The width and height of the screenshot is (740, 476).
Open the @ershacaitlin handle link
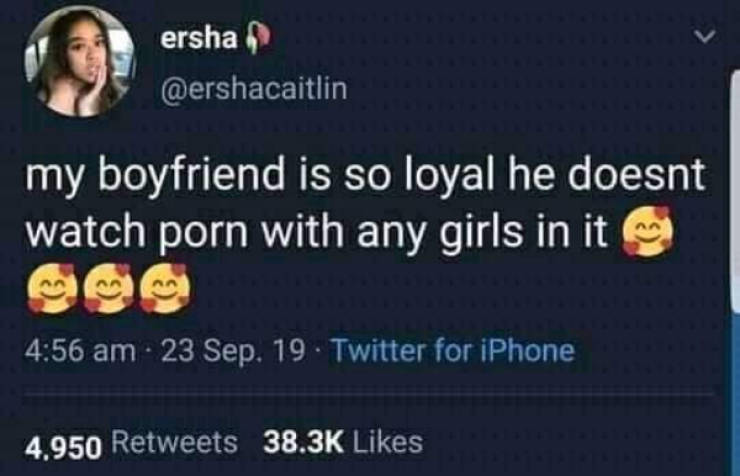point(254,89)
